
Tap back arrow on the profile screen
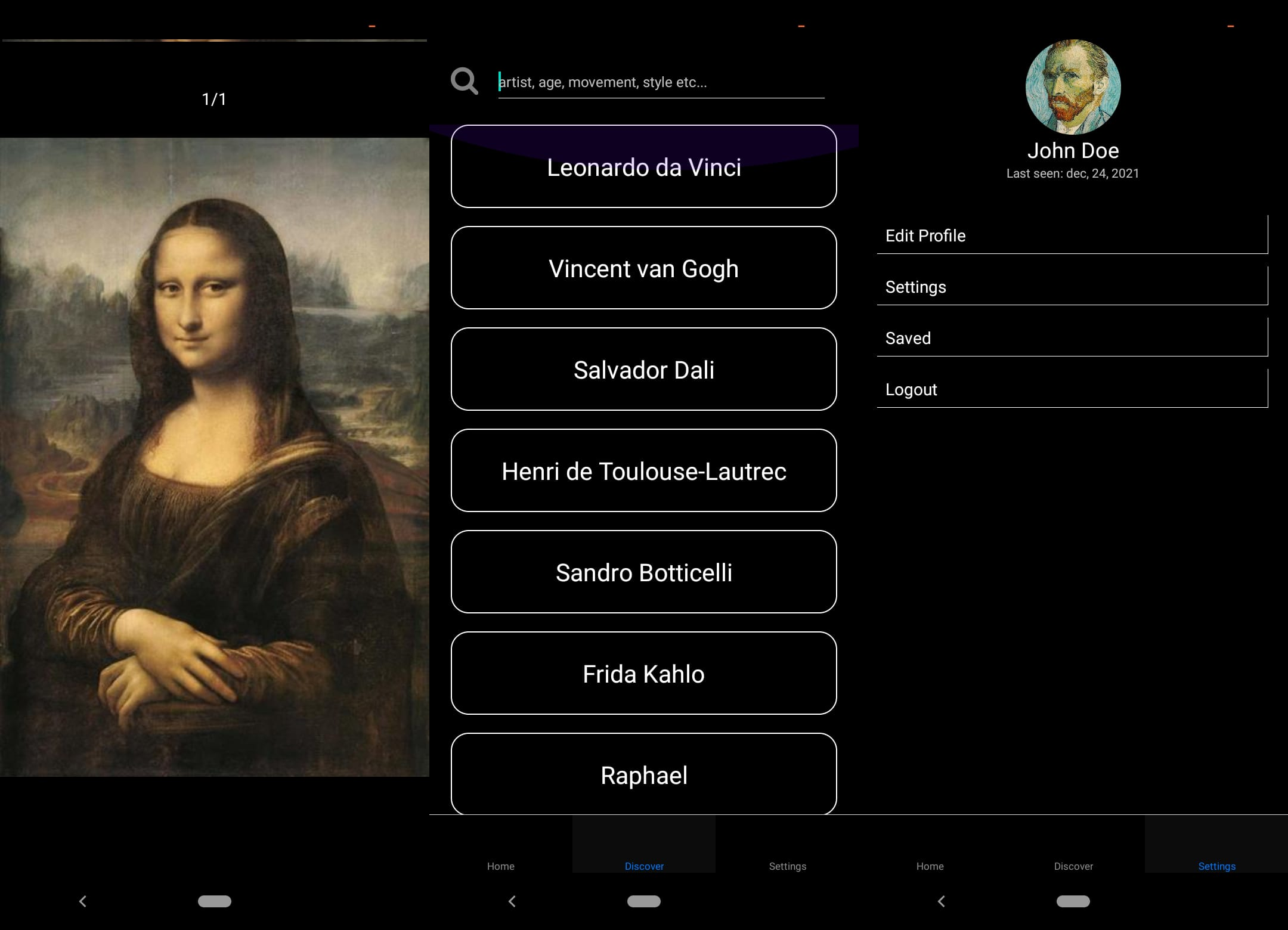pyautogui.click(x=942, y=901)
